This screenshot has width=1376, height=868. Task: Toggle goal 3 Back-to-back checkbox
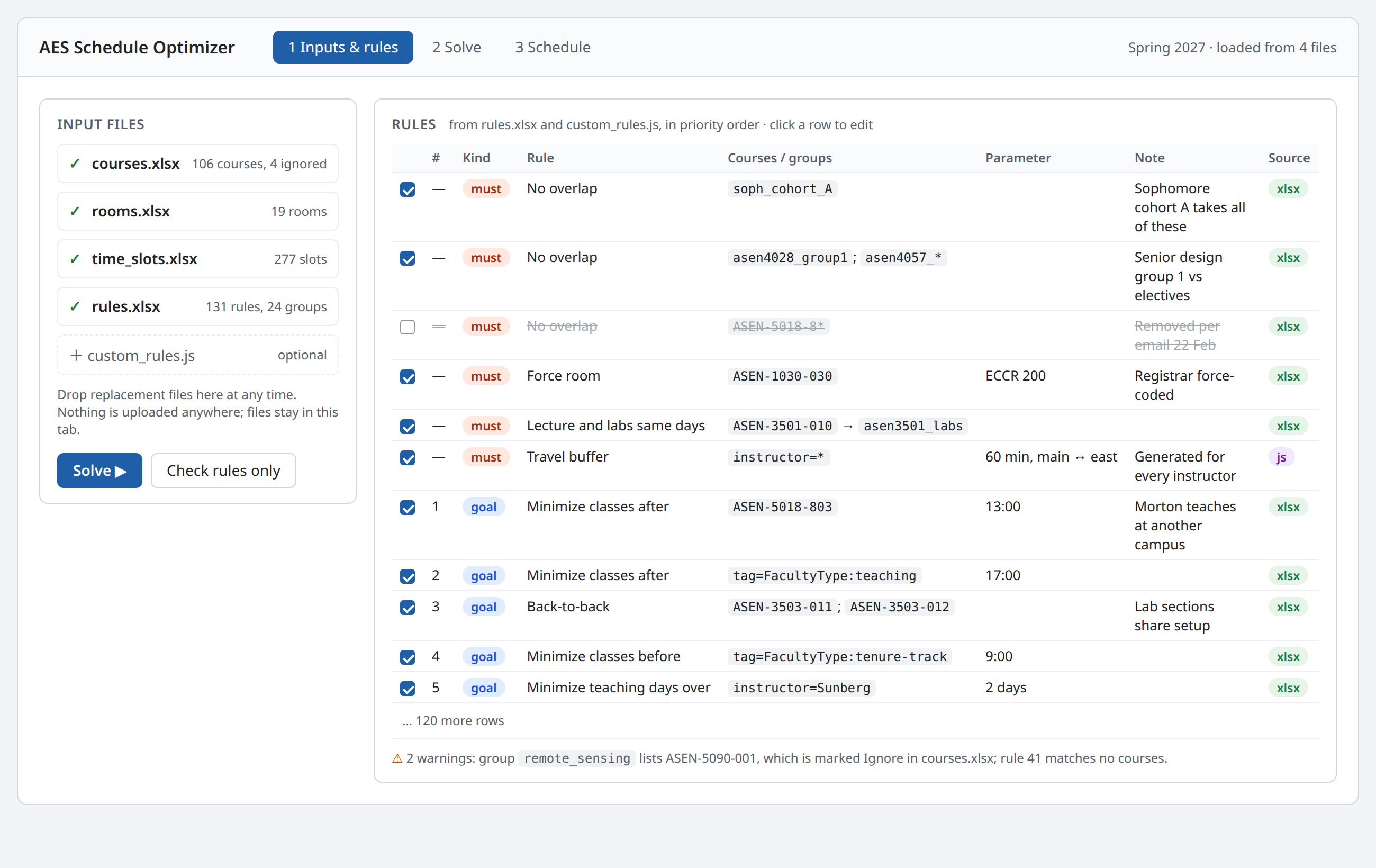[408, 608]
